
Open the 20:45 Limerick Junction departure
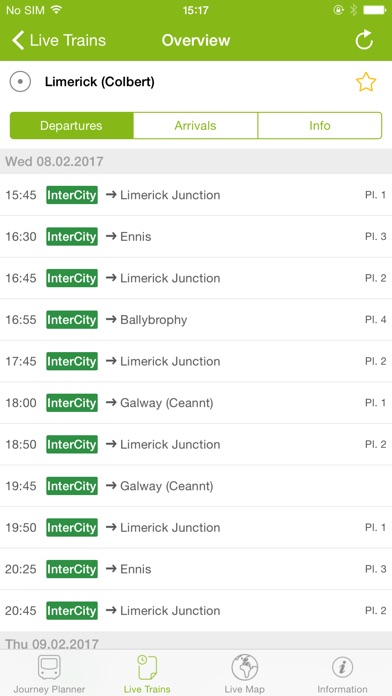196,611
